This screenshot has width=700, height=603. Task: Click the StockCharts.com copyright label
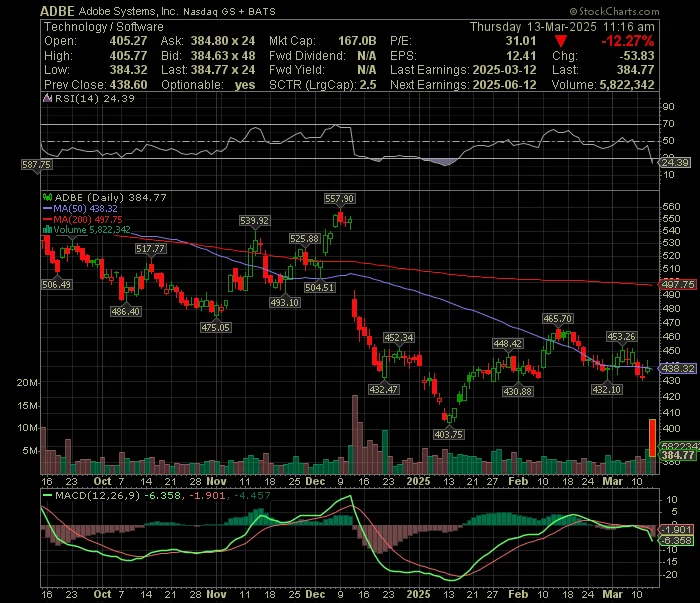pyautogui.click(x=614, y=11)
